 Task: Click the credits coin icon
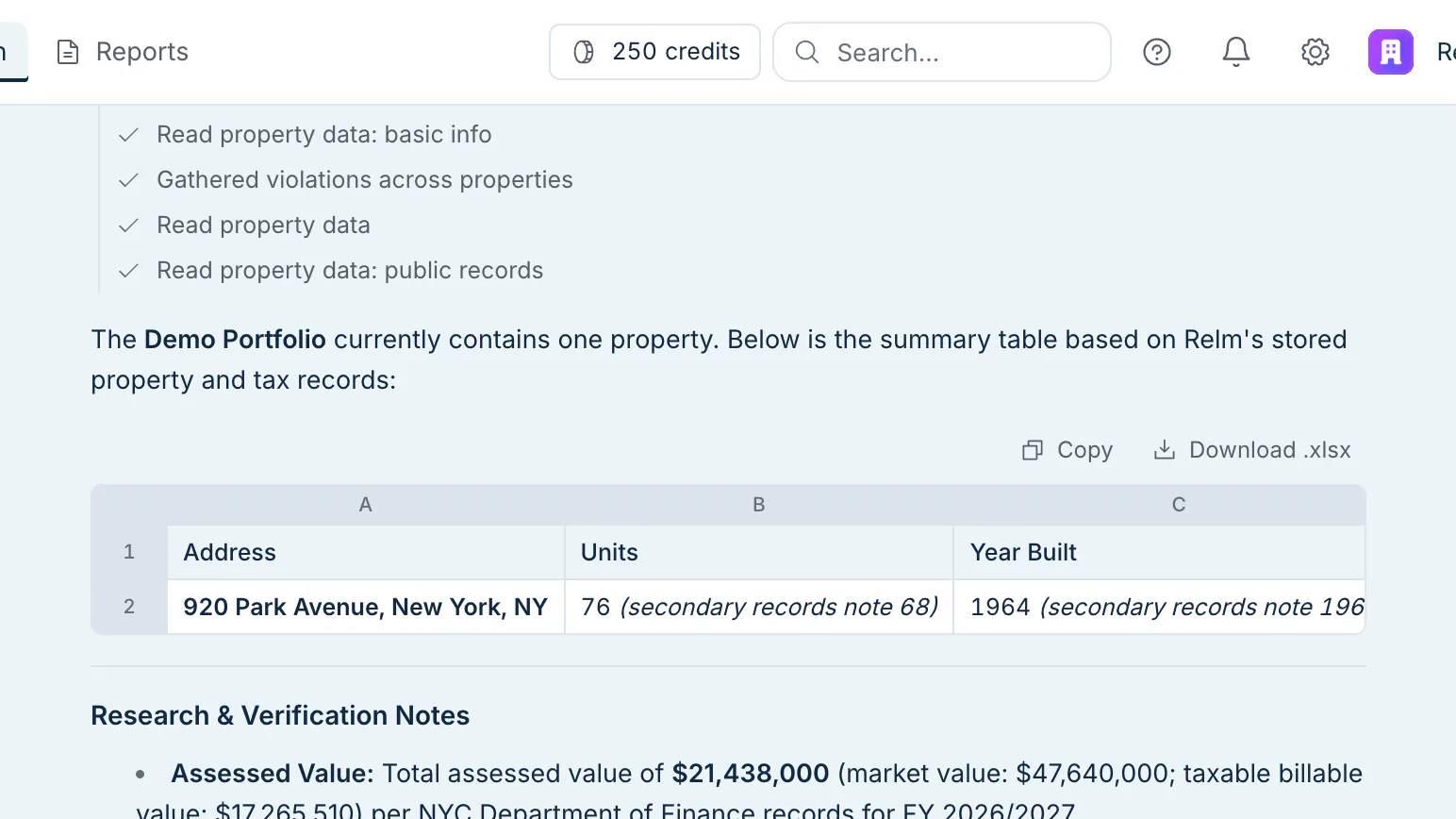pos(584,52)
